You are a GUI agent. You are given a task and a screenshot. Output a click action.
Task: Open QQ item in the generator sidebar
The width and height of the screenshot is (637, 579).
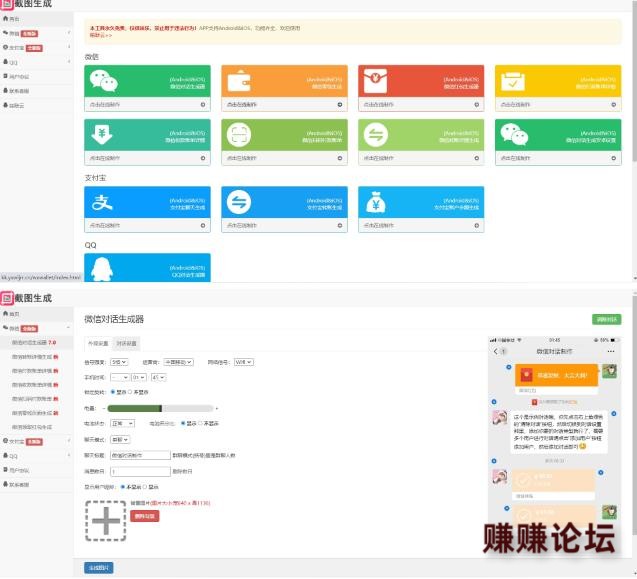37,456
